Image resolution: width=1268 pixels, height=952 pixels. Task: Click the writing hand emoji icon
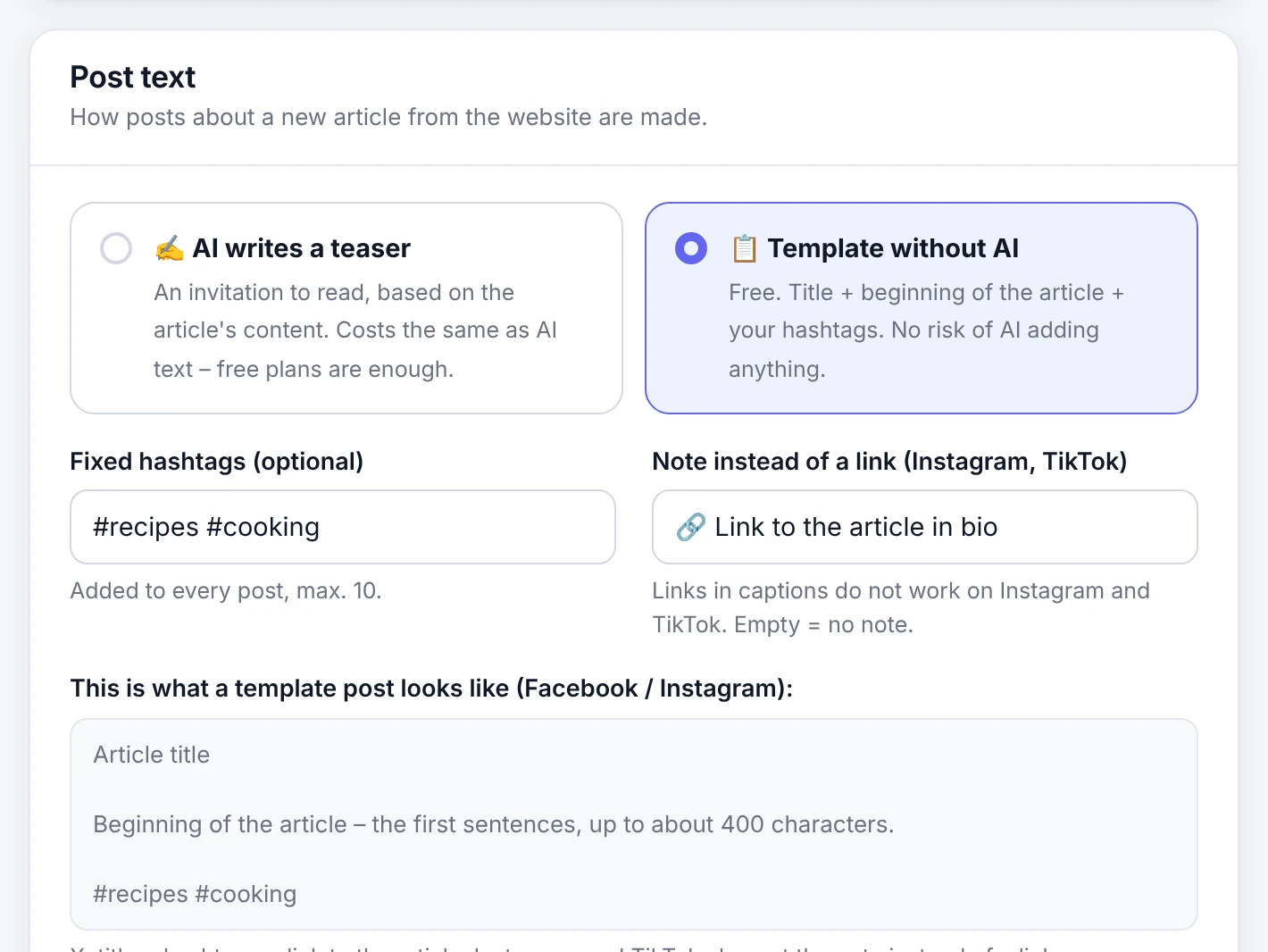pos(170,248)
